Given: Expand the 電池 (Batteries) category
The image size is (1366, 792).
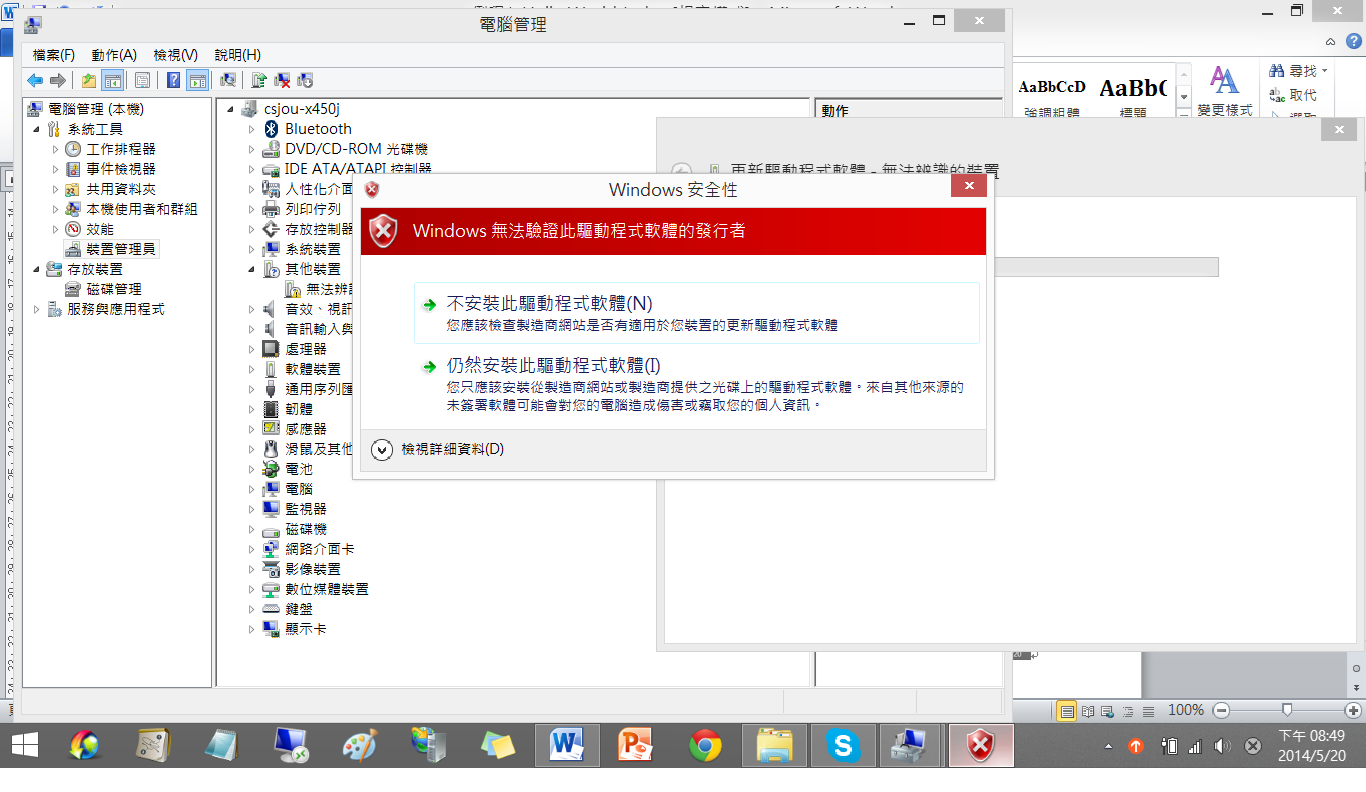Looking at the screenshot, I should tap(252, 469).
